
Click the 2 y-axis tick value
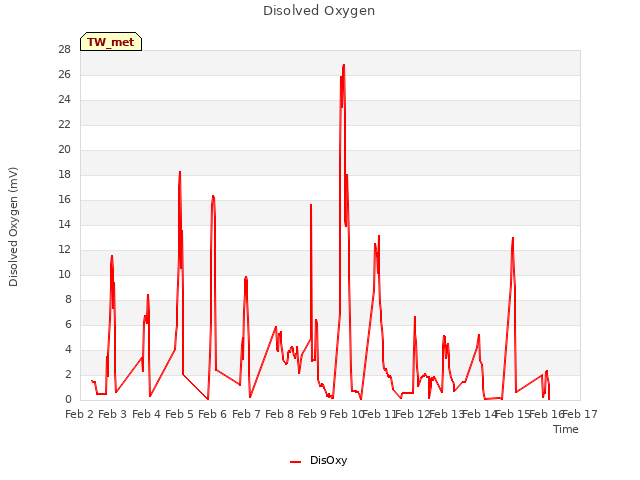(68, 374)
